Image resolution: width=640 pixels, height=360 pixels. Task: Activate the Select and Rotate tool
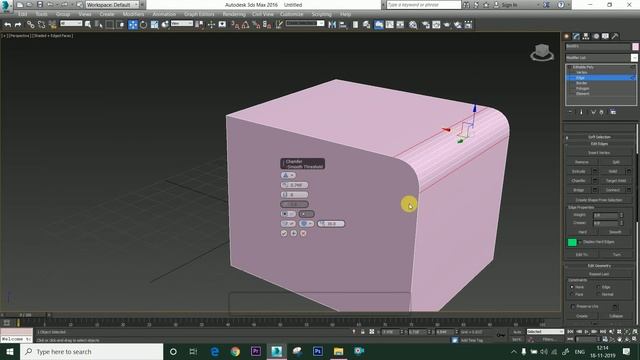click(x=143, y=24)
